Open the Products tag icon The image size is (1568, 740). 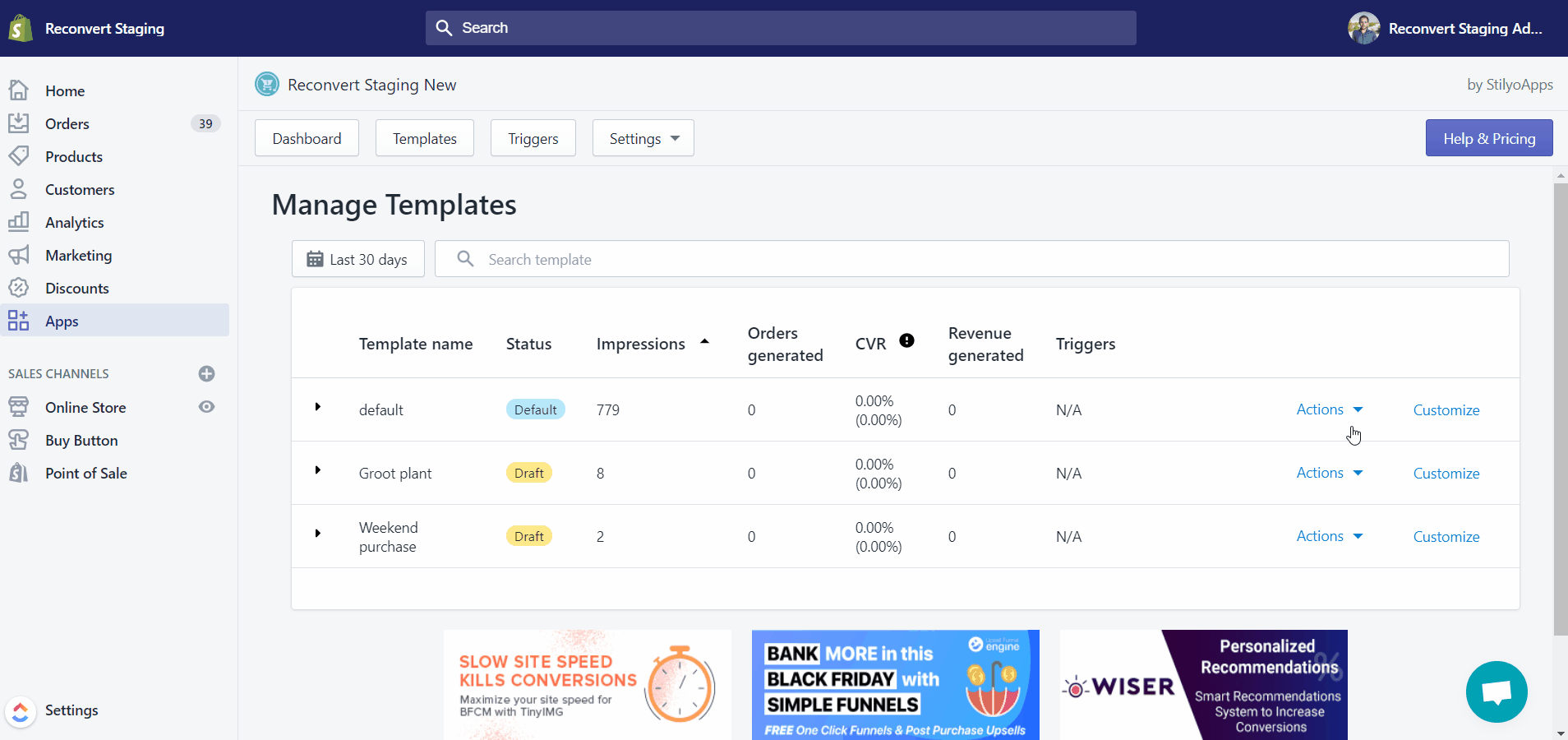[x=19, y=156]
